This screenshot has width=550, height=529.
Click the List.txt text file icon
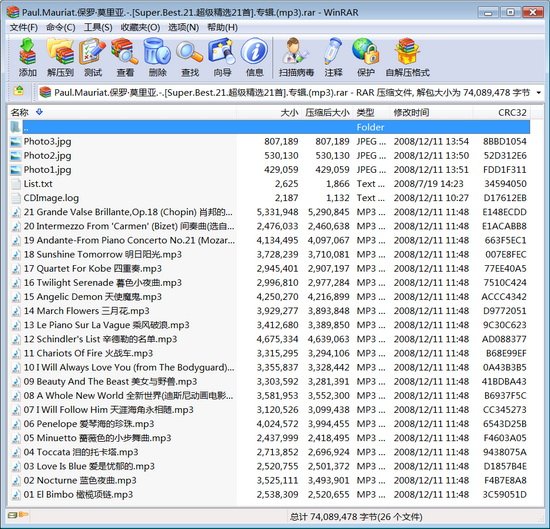(x=15, y=184)
